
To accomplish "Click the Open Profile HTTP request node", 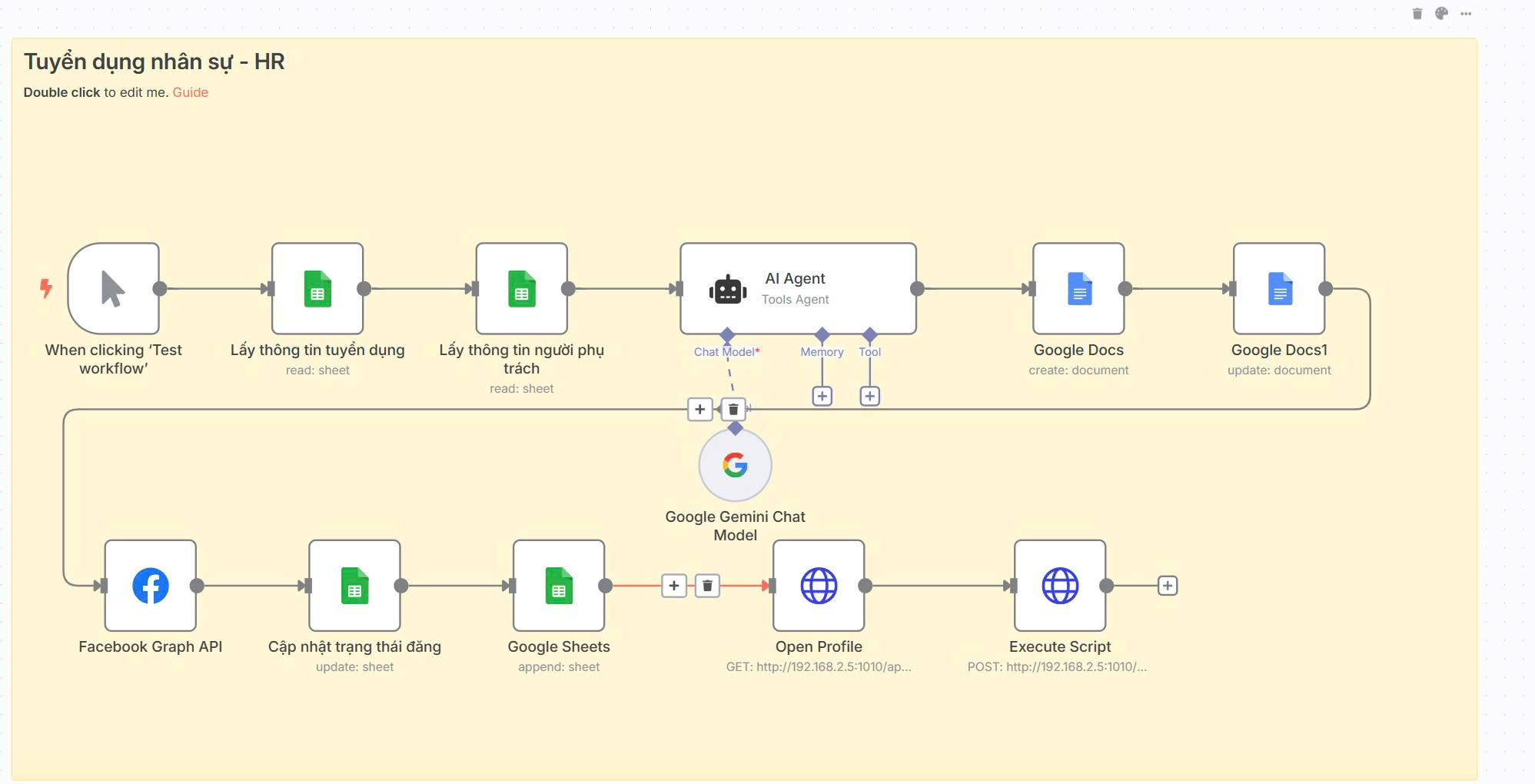I will click(819, 586).
